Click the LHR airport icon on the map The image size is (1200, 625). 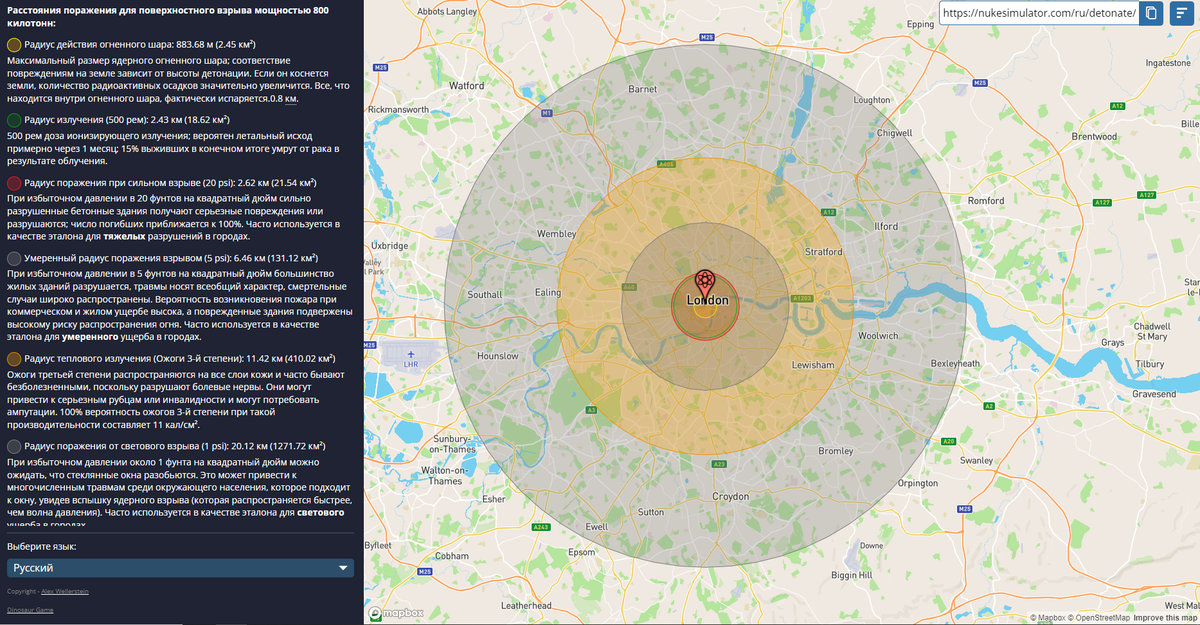click(410, 354)
